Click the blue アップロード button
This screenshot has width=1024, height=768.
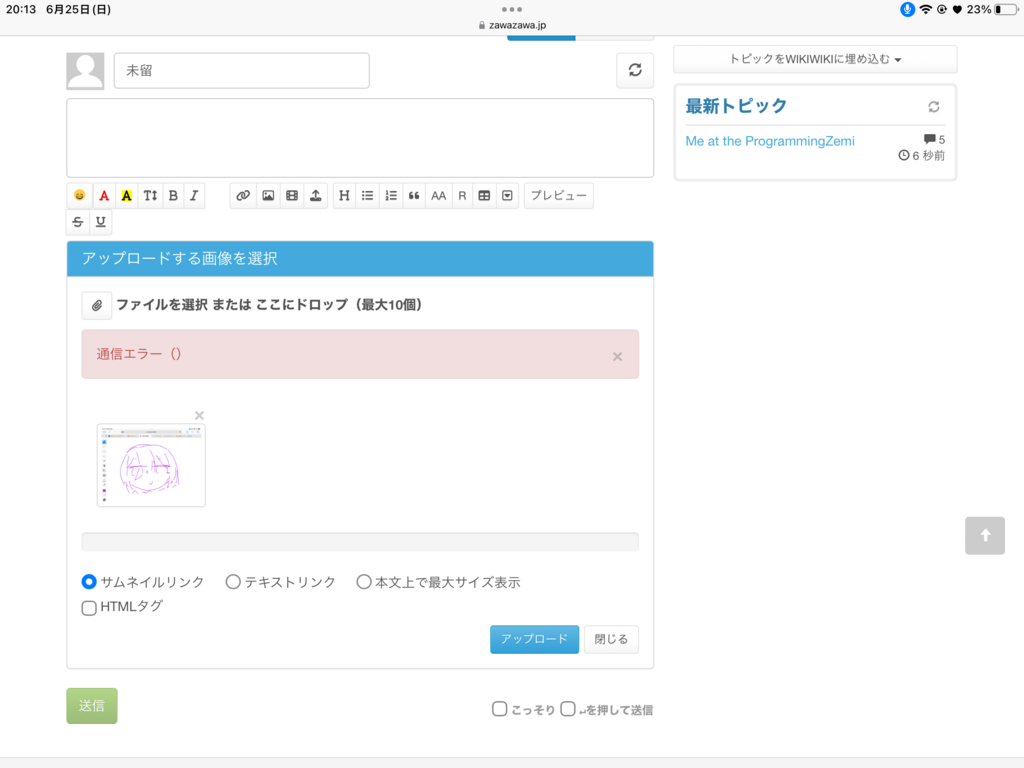point(534,639)
